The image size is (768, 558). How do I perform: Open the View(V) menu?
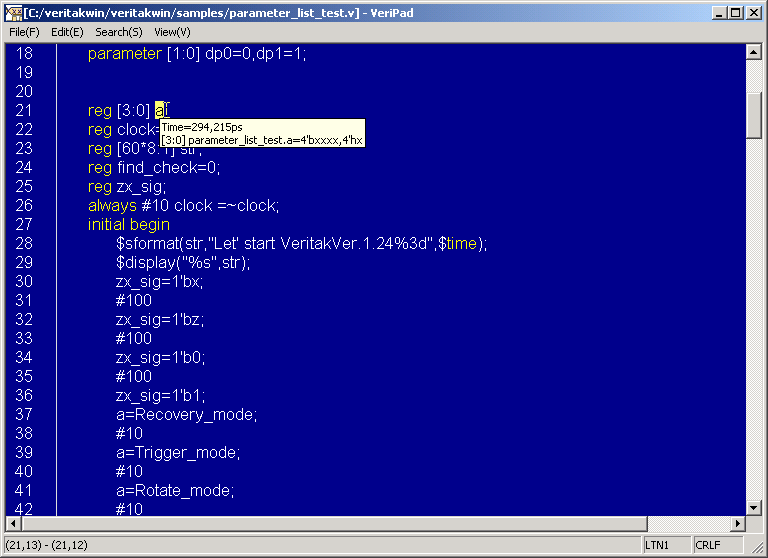(x=172, y=32)
